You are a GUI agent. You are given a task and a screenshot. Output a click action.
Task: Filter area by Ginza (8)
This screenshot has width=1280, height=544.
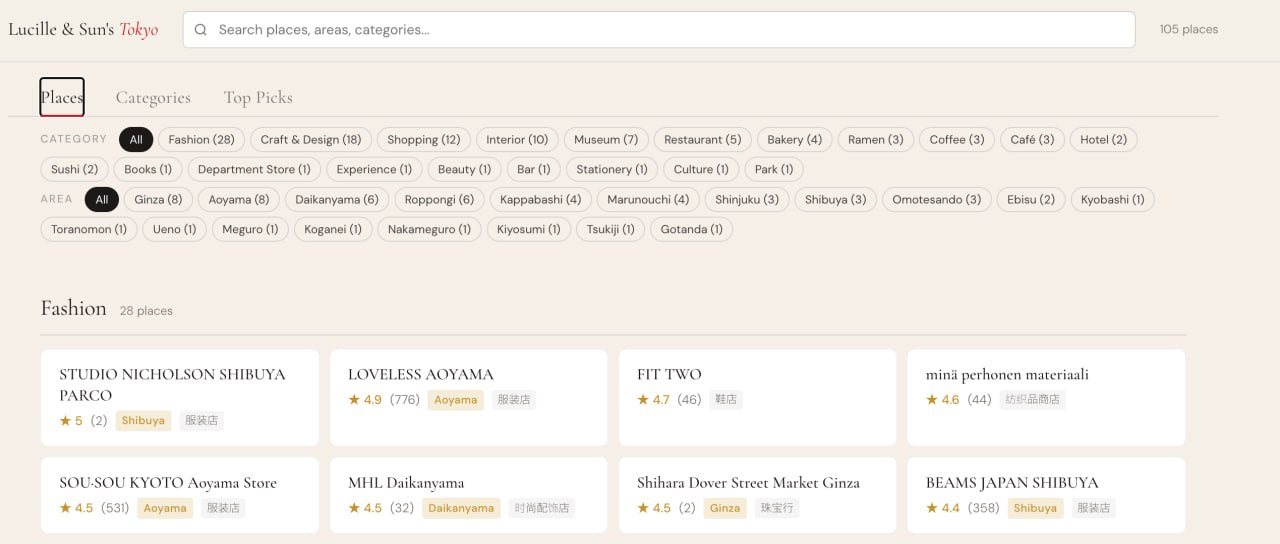[x=158, y=200]
